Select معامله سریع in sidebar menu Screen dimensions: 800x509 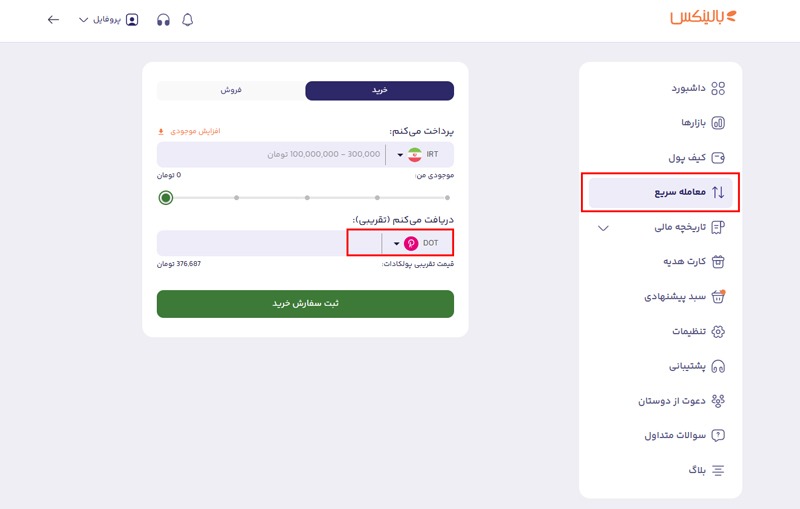(661, 192)
